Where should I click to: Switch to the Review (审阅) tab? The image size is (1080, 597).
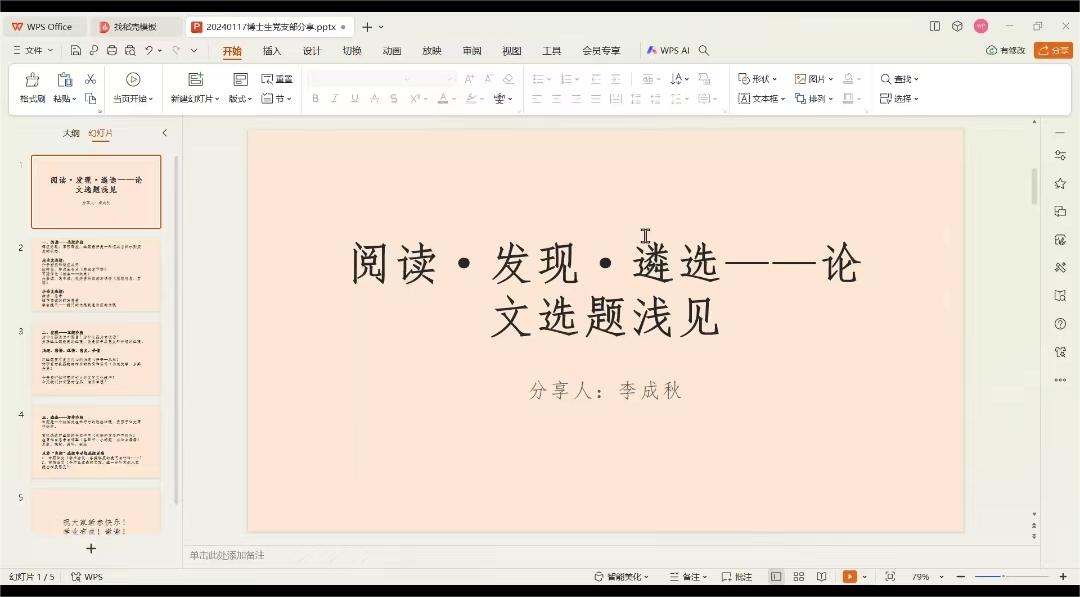472,50
